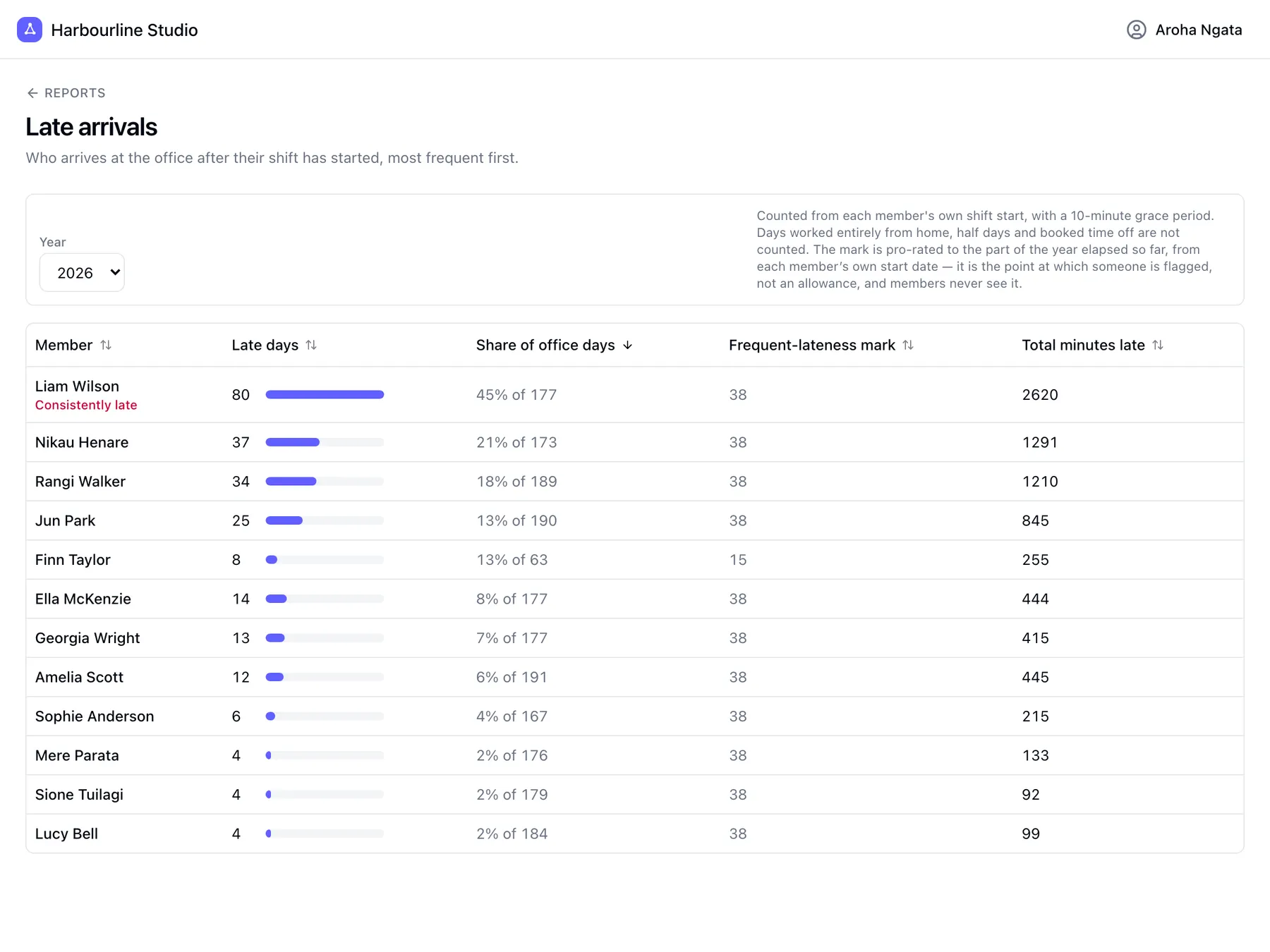Click Mere Parata member name
Image resolution: width=1270 pixels, height=952 pixels.
[77, 755]
